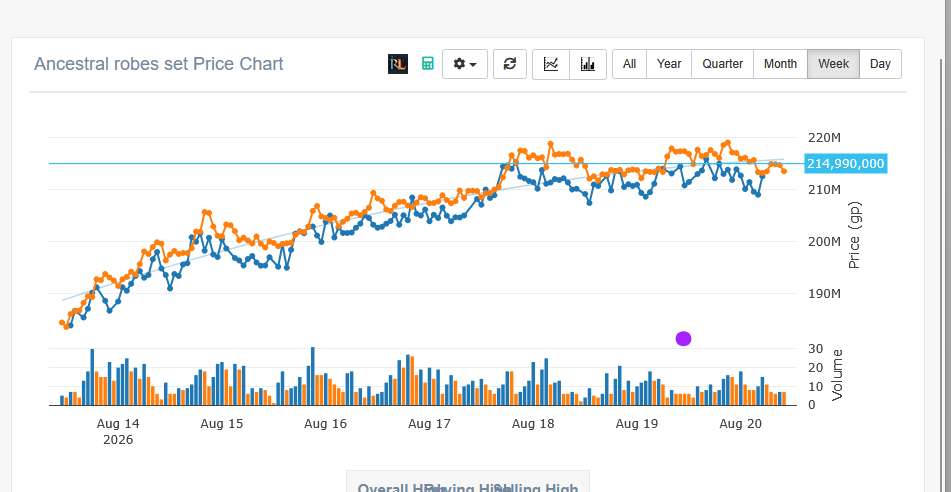Open the gear settings dropdown
This screenshot has width=951, height=492.
(465, 64)
